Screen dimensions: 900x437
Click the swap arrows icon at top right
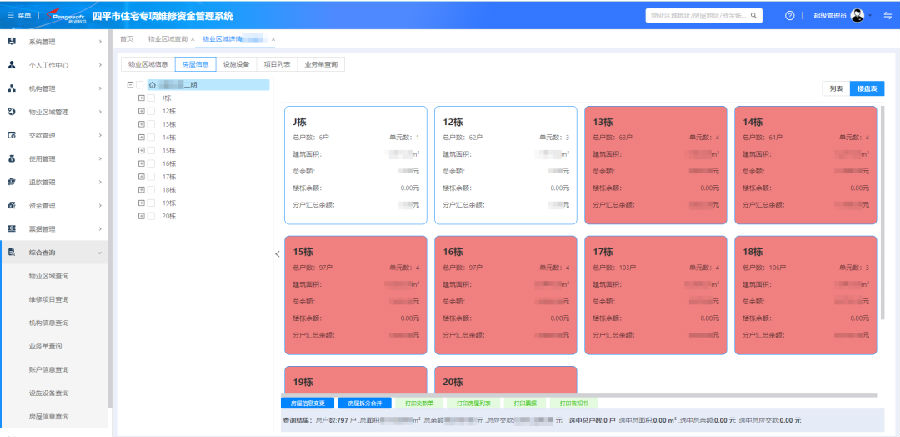click(x=887, y=16)
